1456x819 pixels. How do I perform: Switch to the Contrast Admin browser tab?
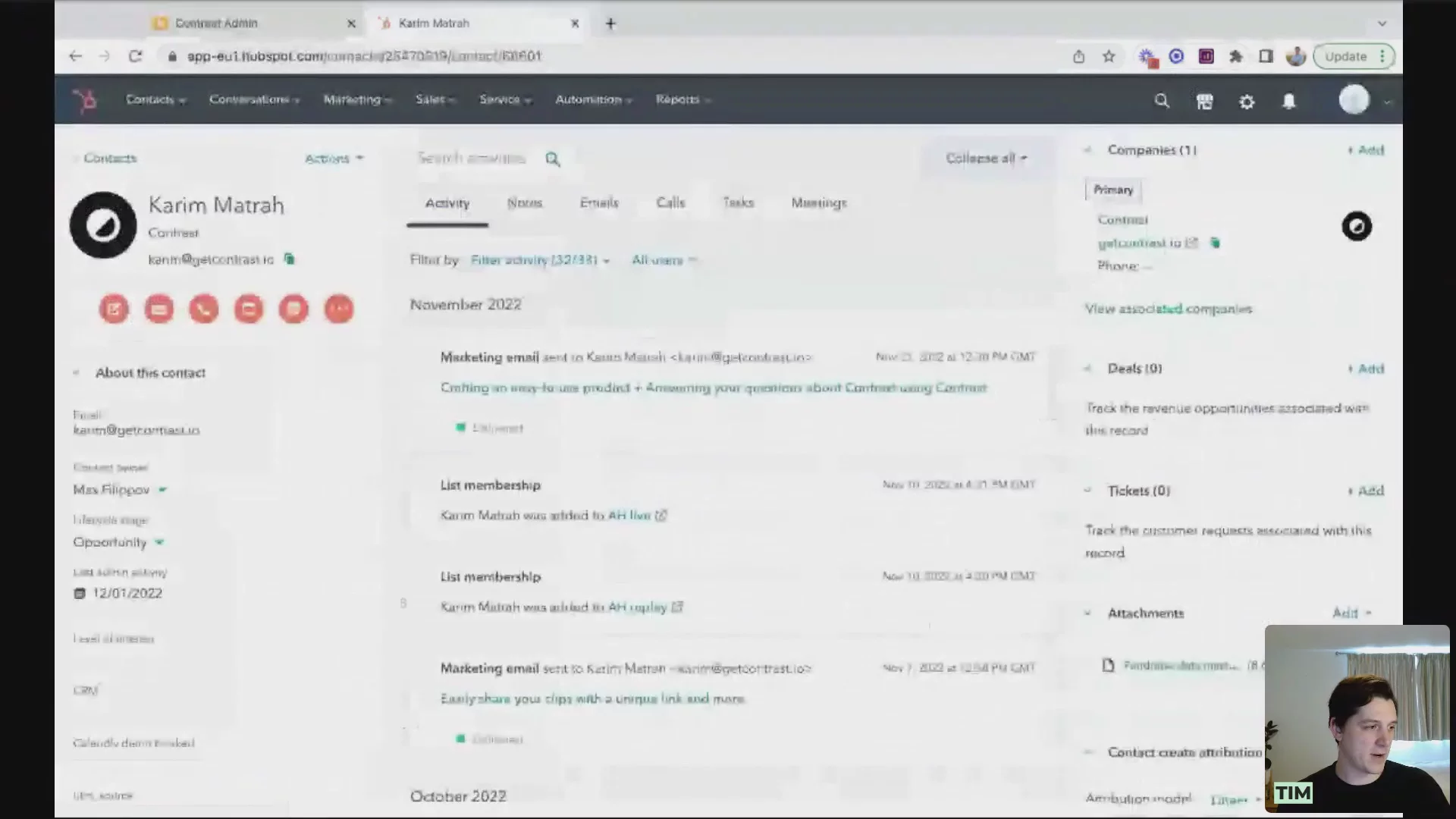click(x=250, y=24)
